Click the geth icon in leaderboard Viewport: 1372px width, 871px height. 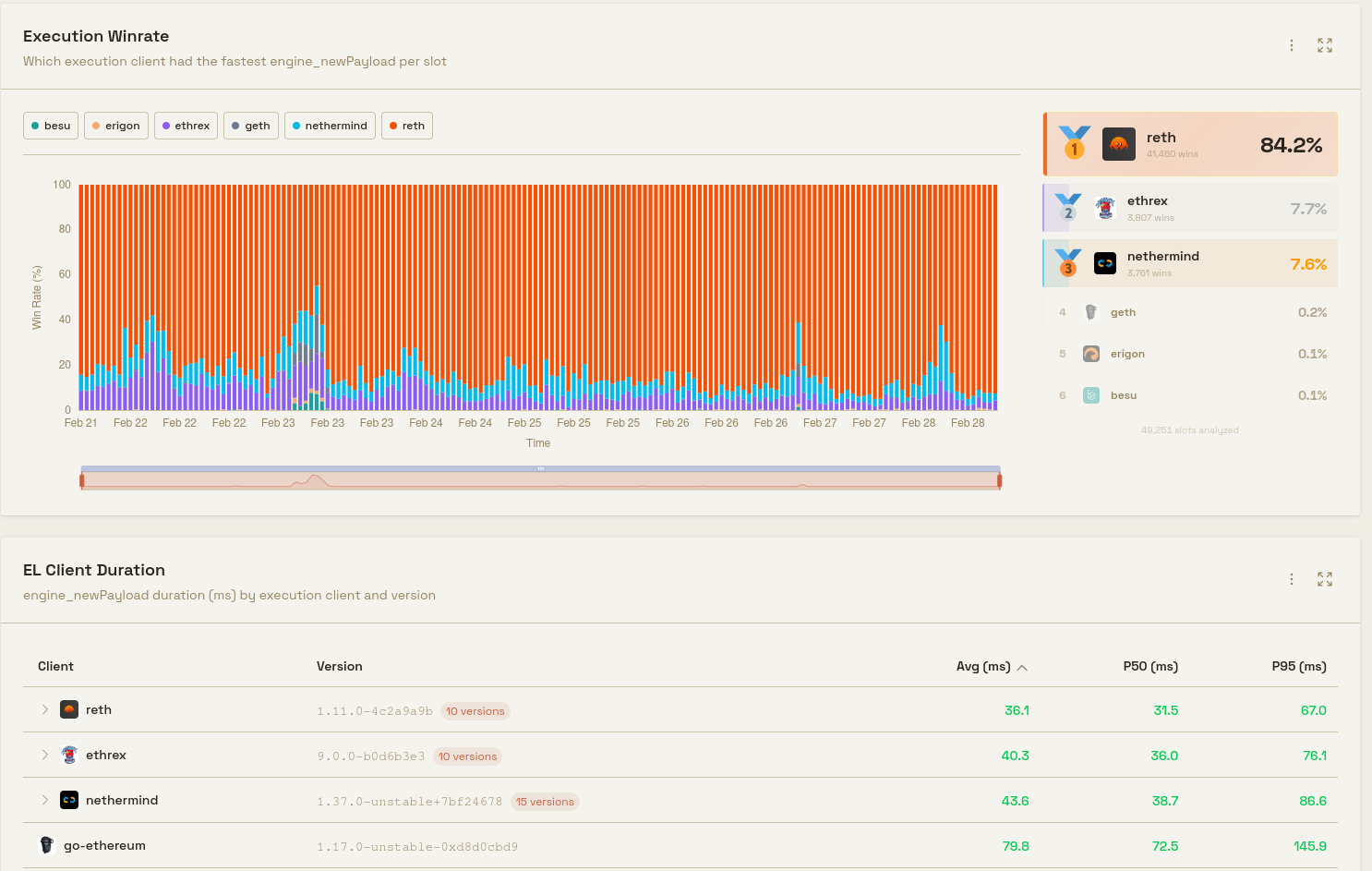(1090, 312)
